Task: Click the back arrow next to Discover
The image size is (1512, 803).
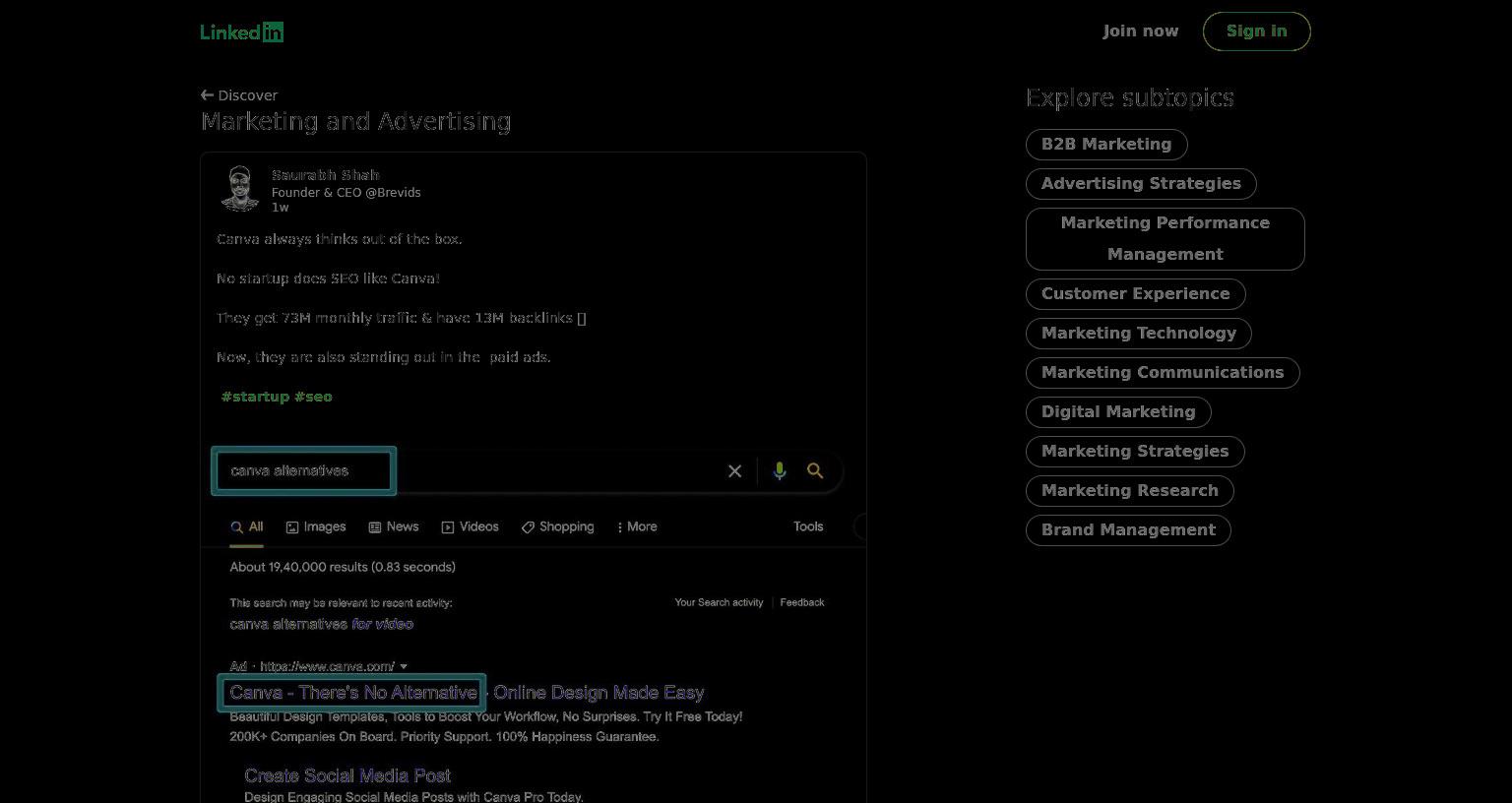Action: click(x=207, y=95)
